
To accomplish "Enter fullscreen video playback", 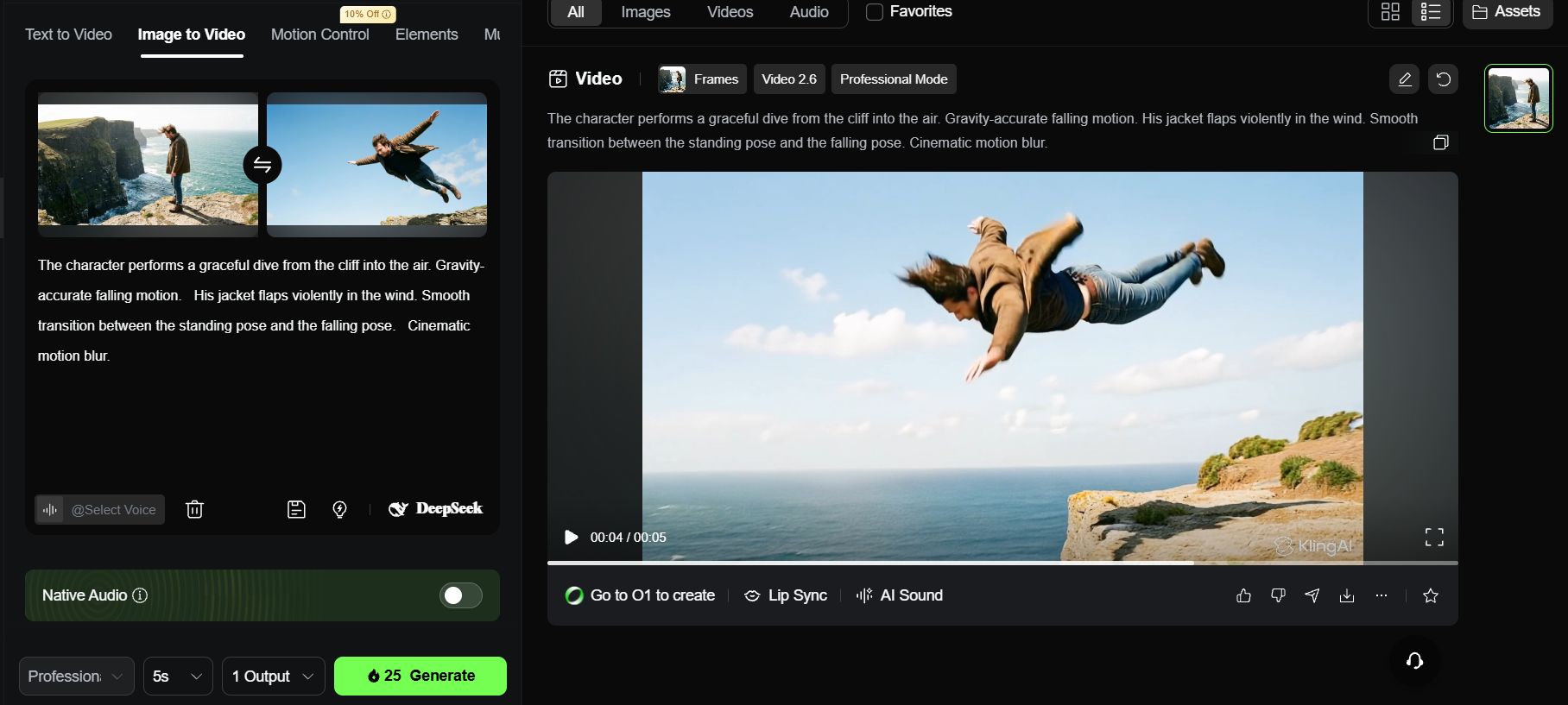I will pos(1434,537).
